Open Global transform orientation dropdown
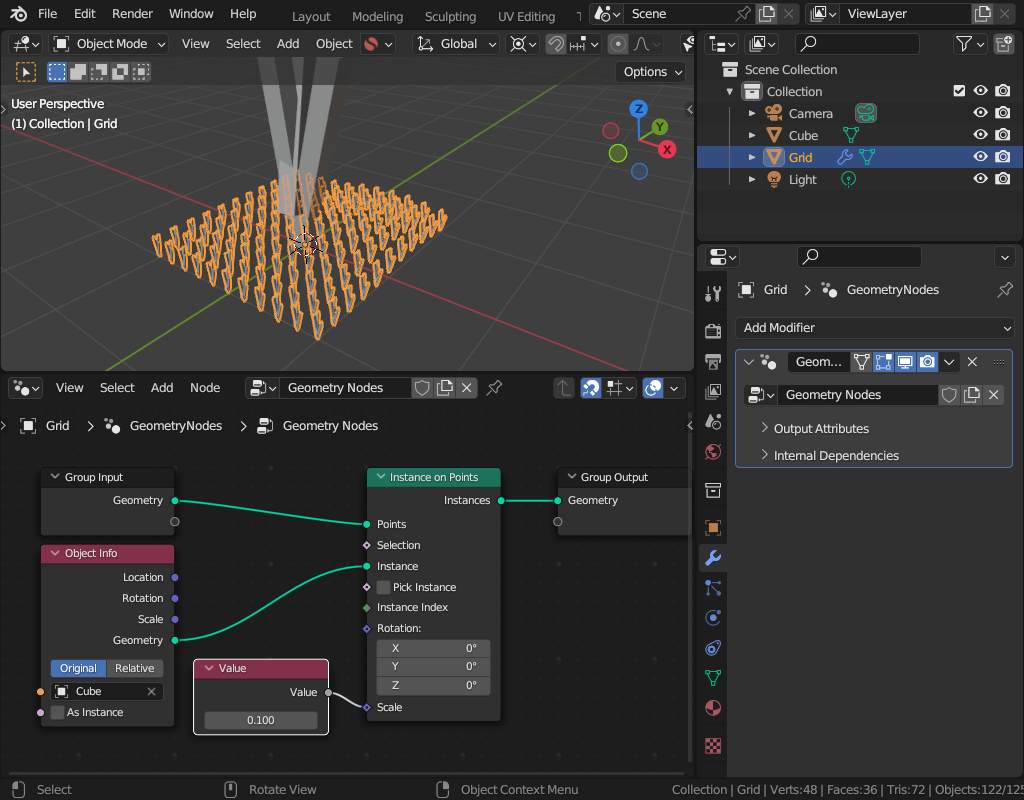1024x800 pixels. (x=457, y=44)
